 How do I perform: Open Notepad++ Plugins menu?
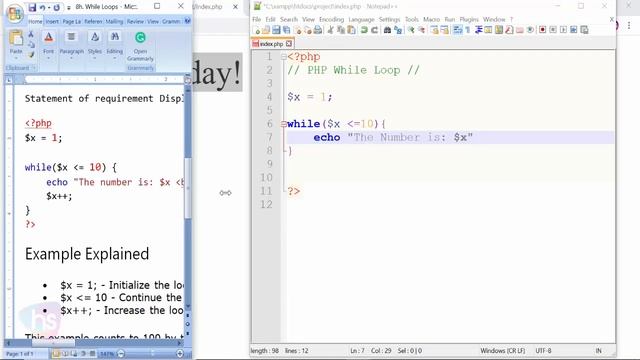coord(469,19)
